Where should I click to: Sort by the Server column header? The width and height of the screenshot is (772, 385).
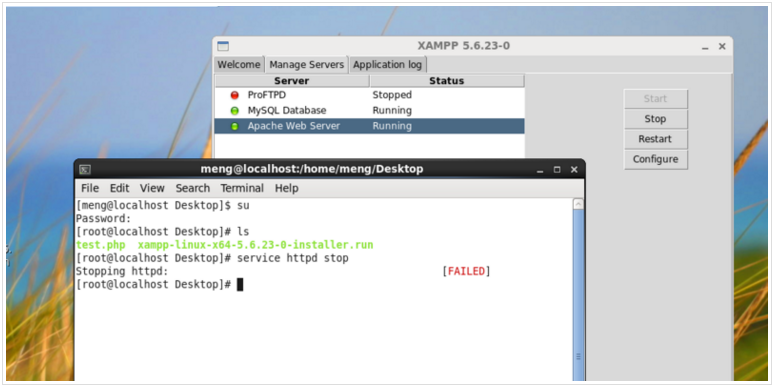tap(292, 81)
